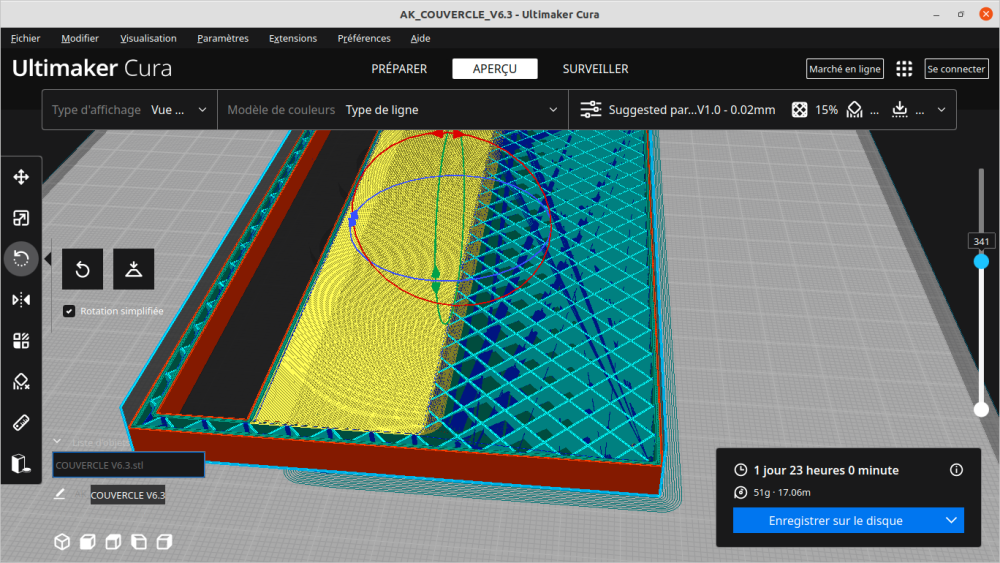Select the Rotate tool
The height and width of the screenshot is (563, 1000).
[21, 259]
